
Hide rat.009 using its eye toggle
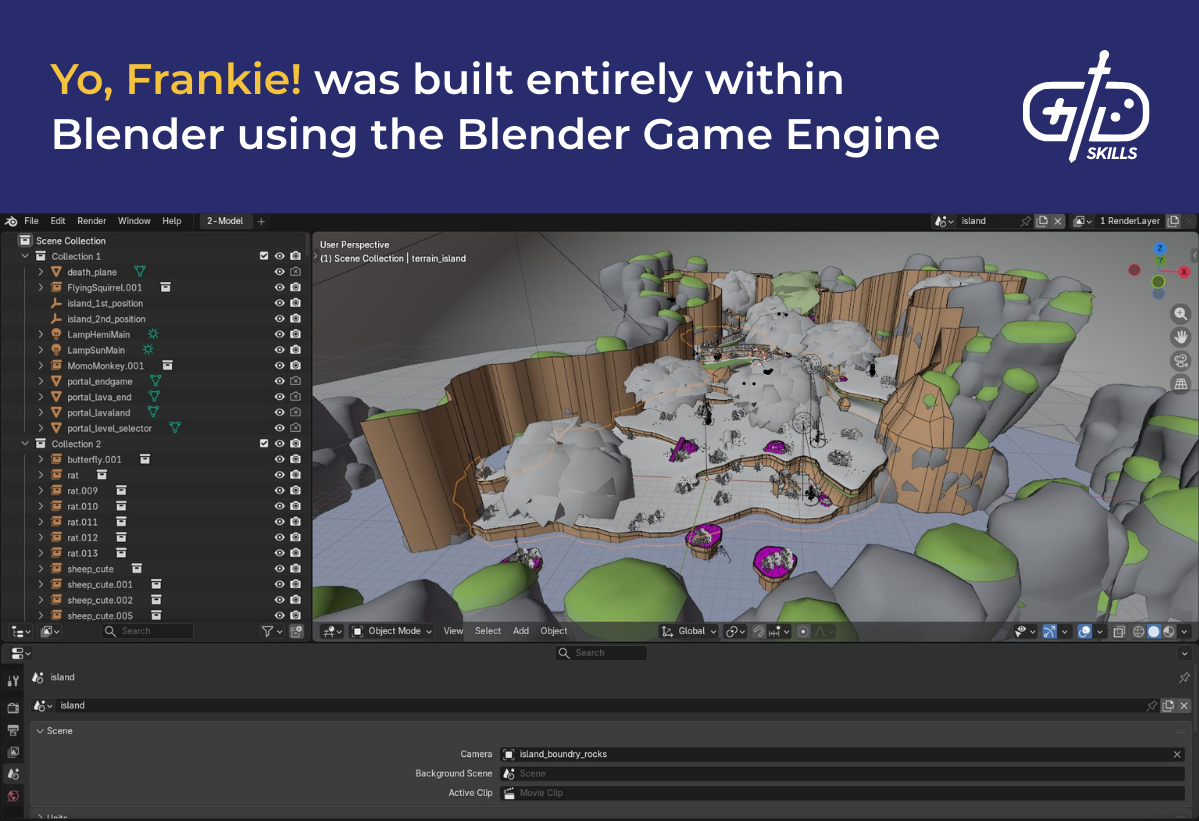pyautogui.click(x=279, y=491)
